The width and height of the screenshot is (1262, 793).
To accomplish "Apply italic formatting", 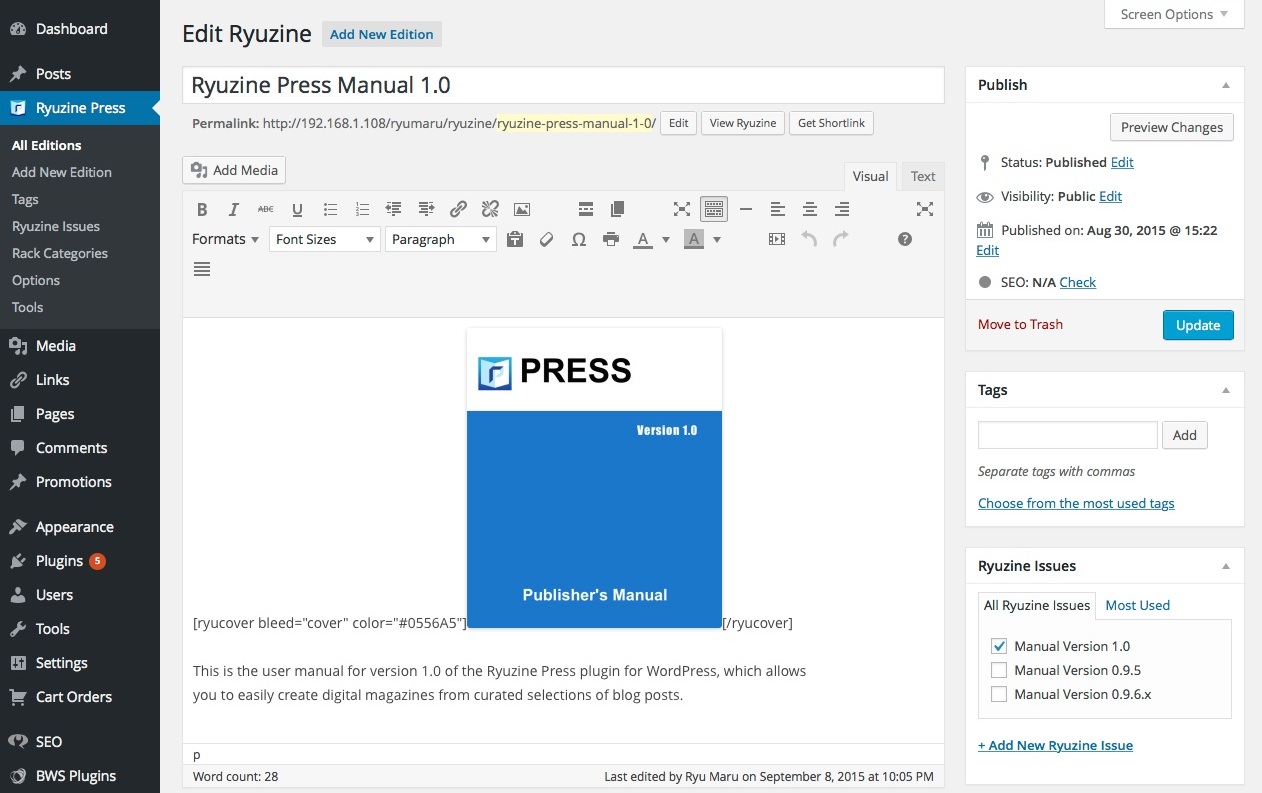I will (x=234, y=209).
